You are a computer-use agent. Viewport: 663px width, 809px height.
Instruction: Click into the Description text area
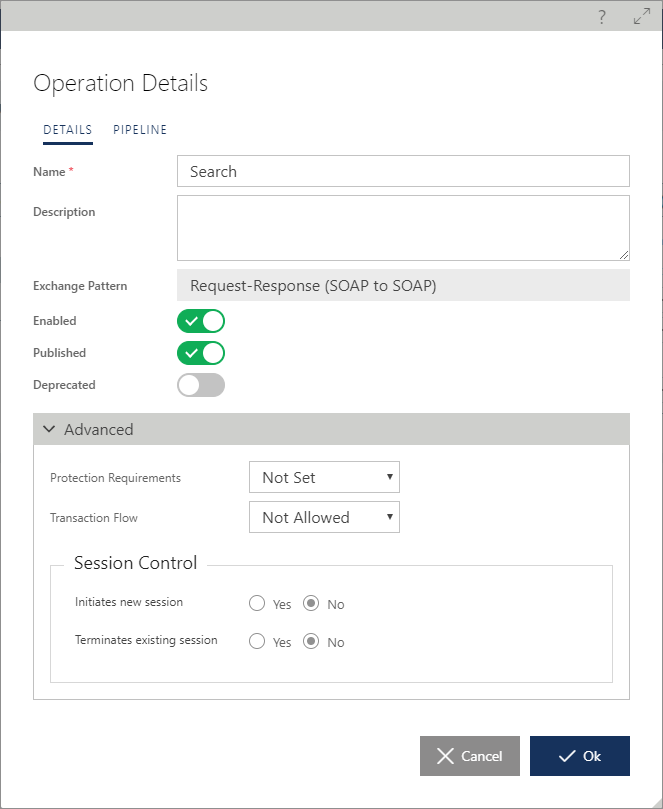click(x=403, y=228)
